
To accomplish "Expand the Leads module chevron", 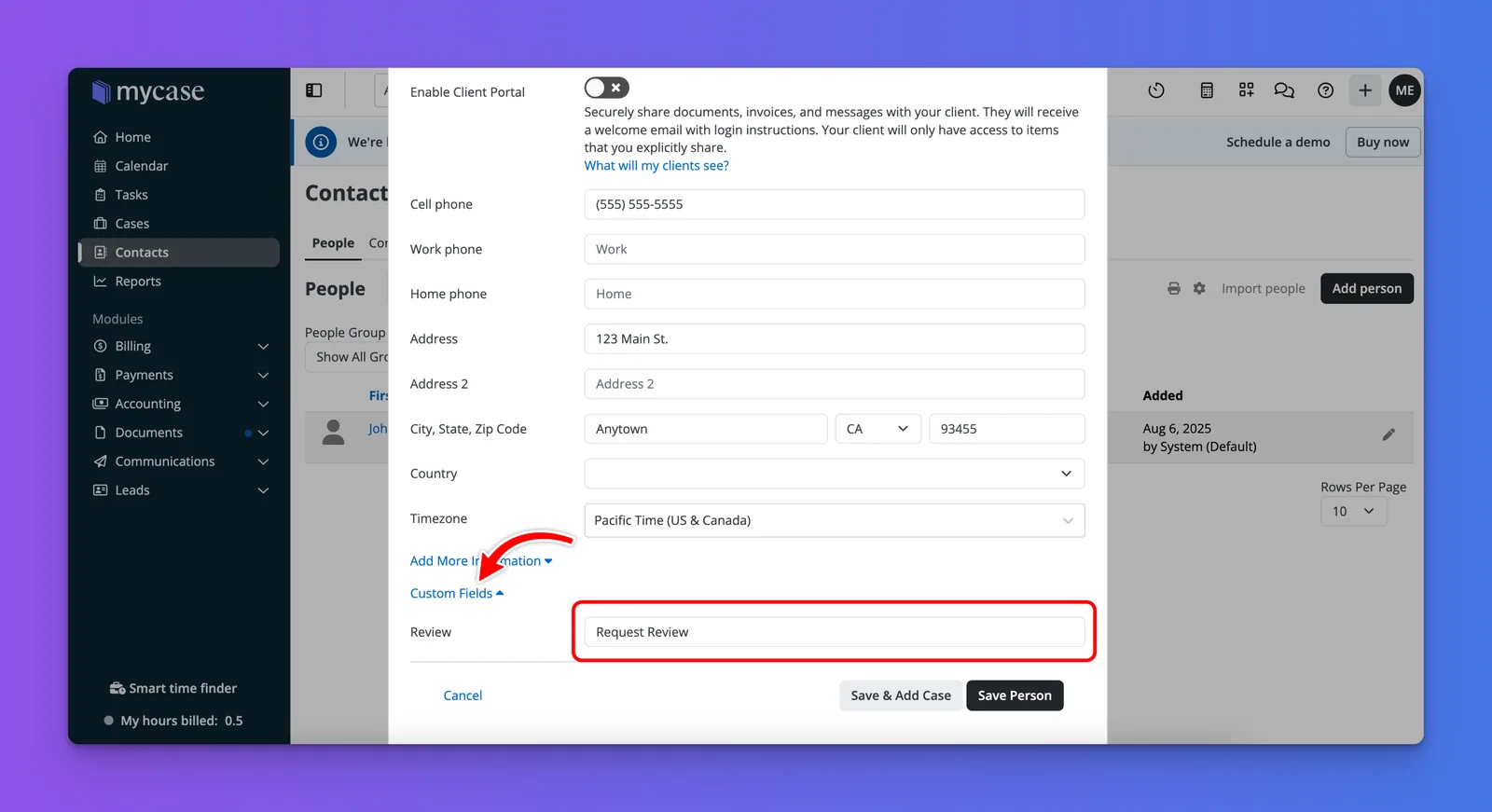I will [x=263, y=491].
